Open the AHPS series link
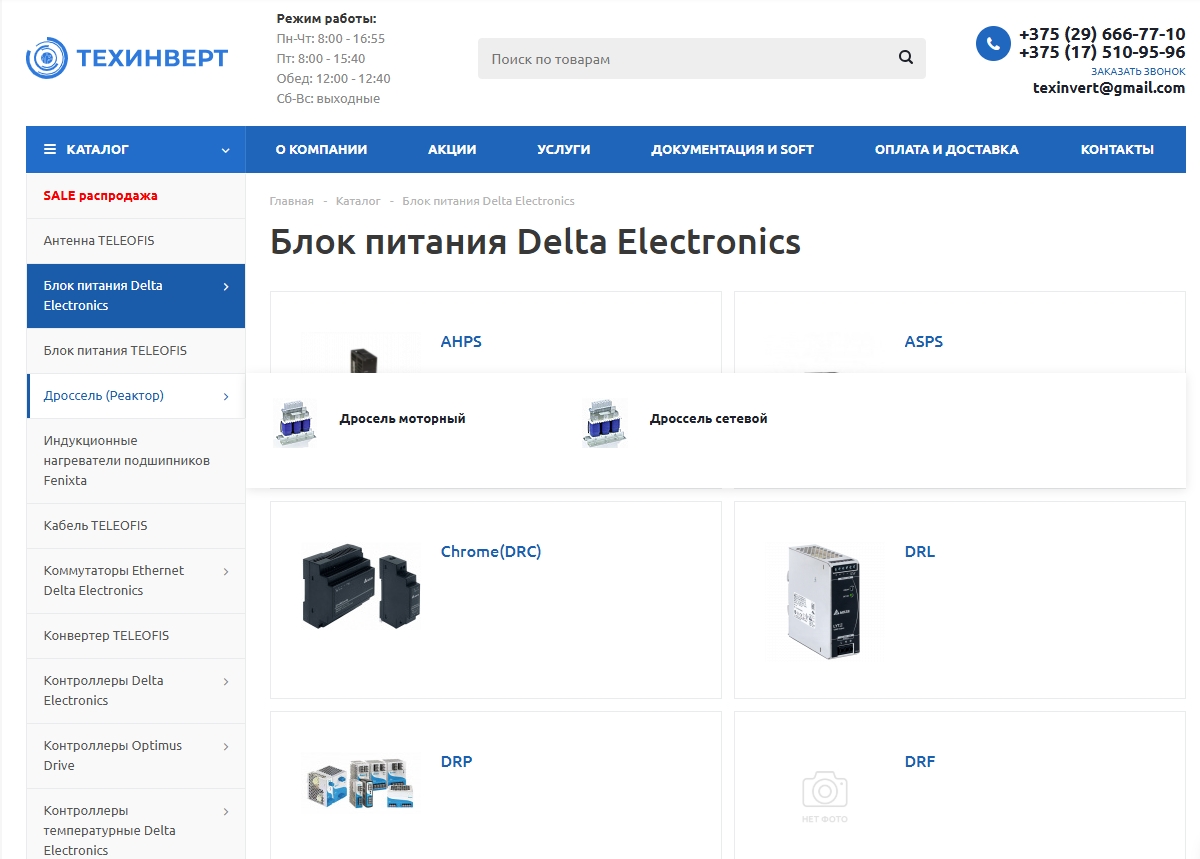This screenshot has width=1200, height=859. coord(461,342)
